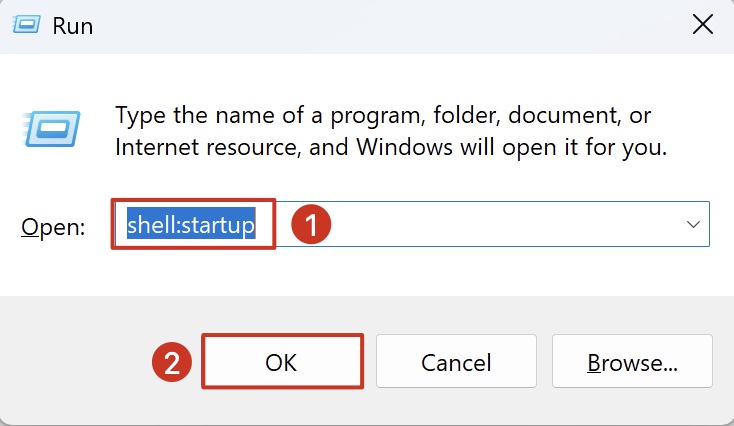Click the "Run" title text
The image size is (734, 426).
point(73,26)
